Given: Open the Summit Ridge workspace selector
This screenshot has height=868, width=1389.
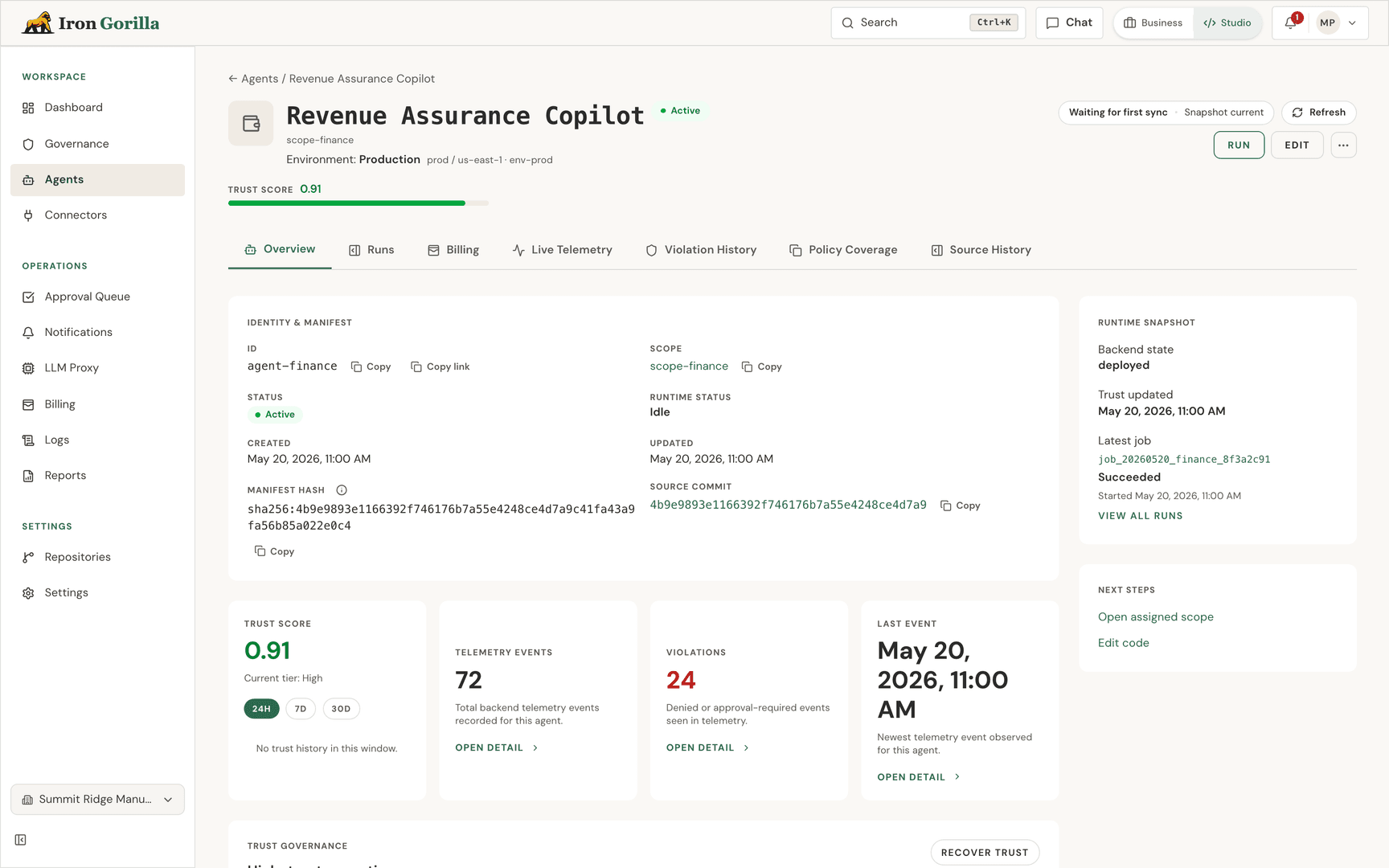Looking at the screenshot, I should point(97,800).
